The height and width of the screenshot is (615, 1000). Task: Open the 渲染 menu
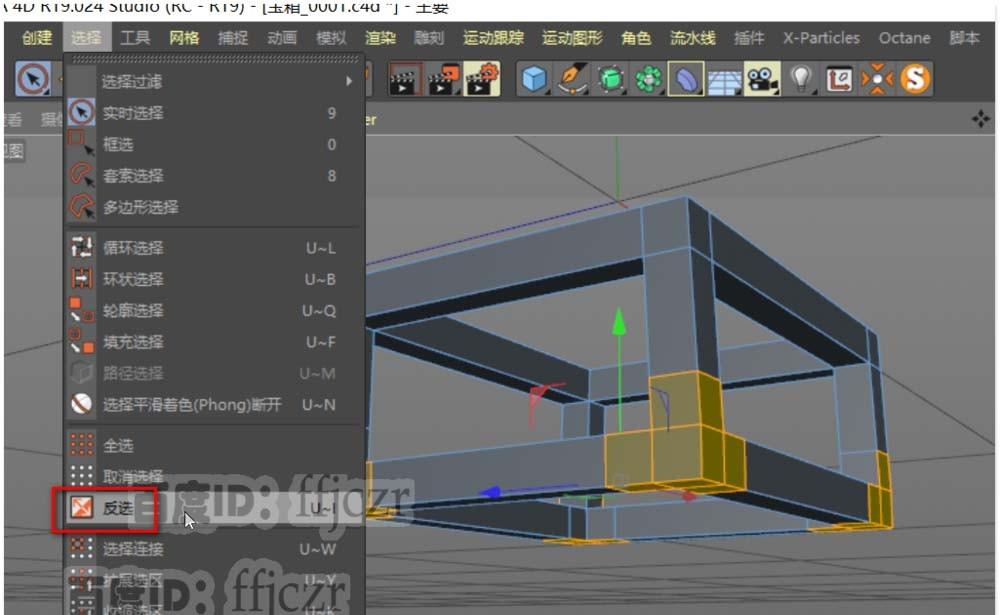point(381,38)
